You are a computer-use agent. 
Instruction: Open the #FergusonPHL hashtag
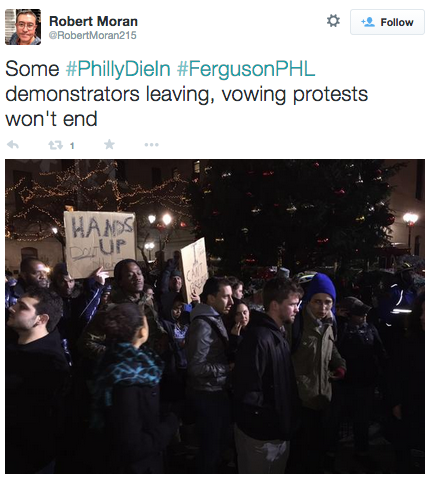(x=246, y=69)
